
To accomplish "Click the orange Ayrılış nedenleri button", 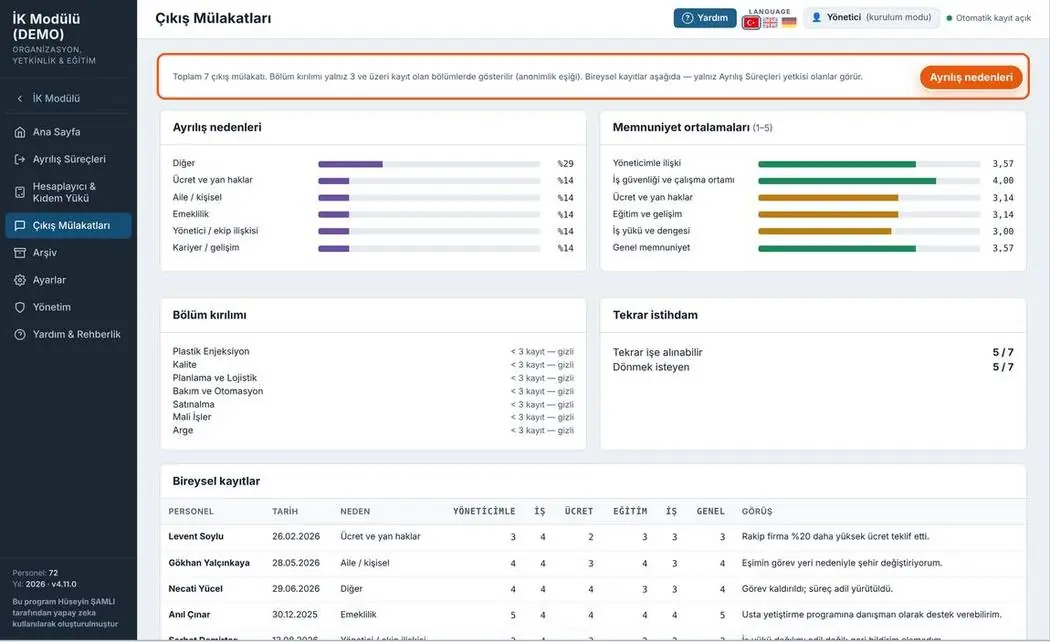I will point(971,77).
